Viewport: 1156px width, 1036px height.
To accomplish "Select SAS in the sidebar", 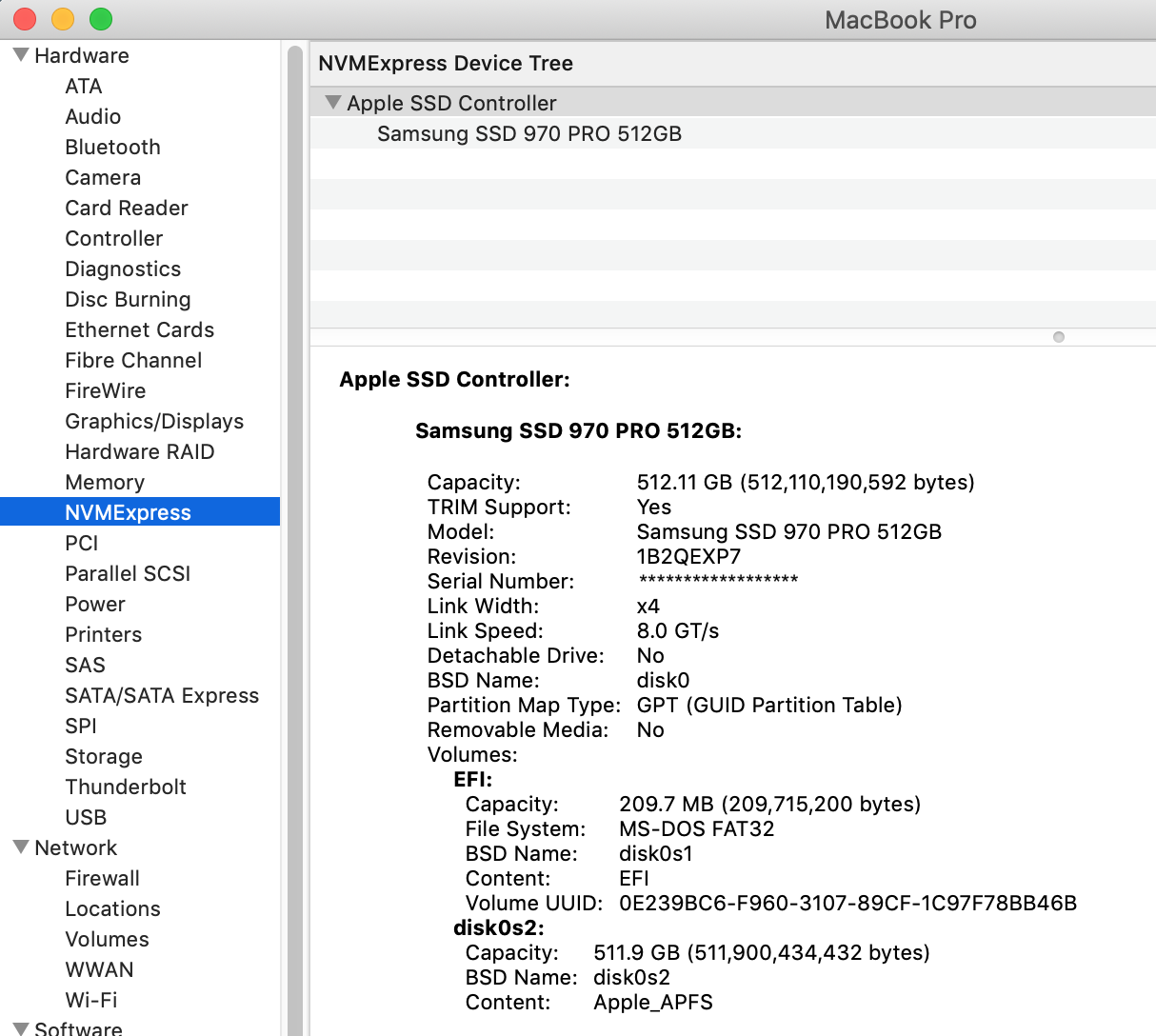I will (86, 665).
